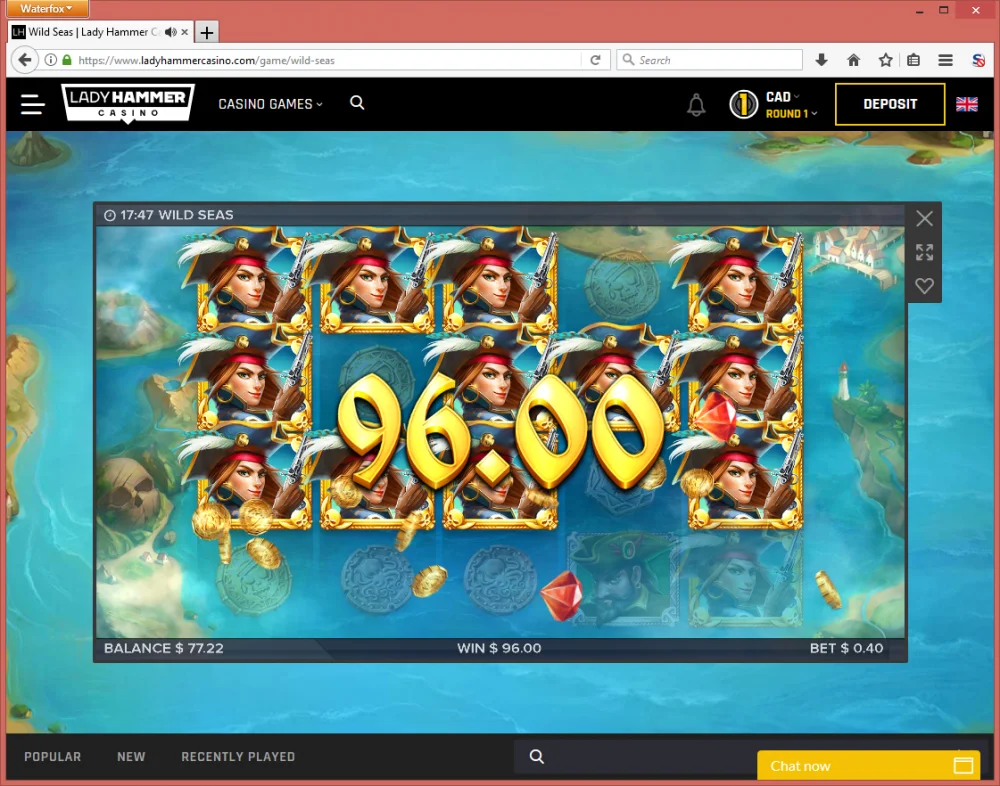This screenshot has height=786, width=1000.
Task: Click the Bet $ 0.40 text
Action: [x=846, y=648]
